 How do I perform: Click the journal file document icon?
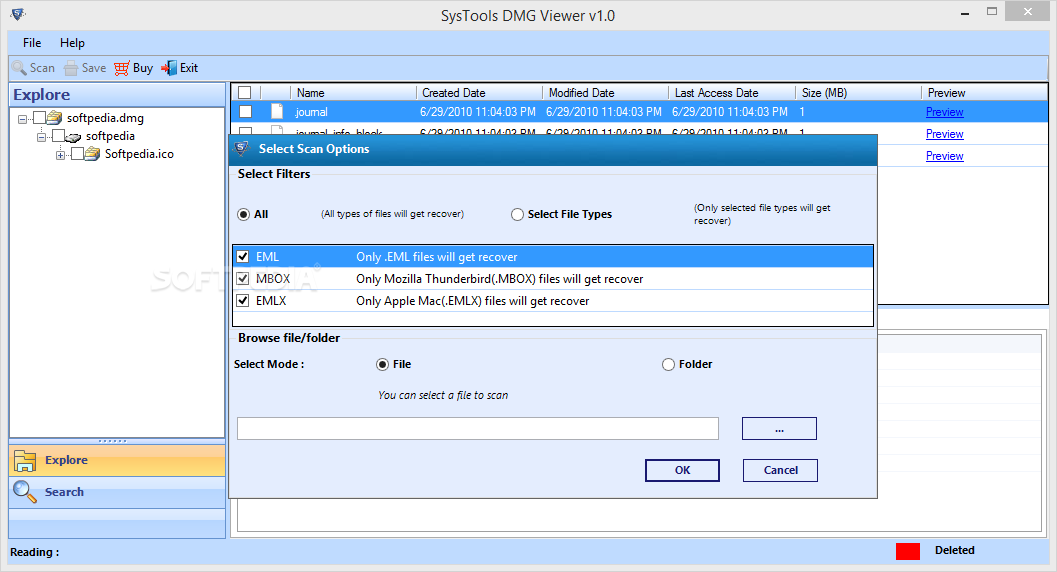point(276,112)
